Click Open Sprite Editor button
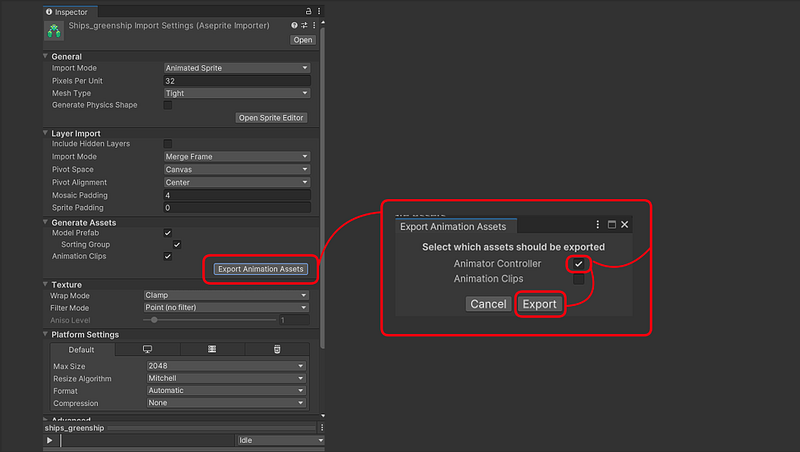Image resolution: width=800 pixels, height=452 pixels. point(271,118)
